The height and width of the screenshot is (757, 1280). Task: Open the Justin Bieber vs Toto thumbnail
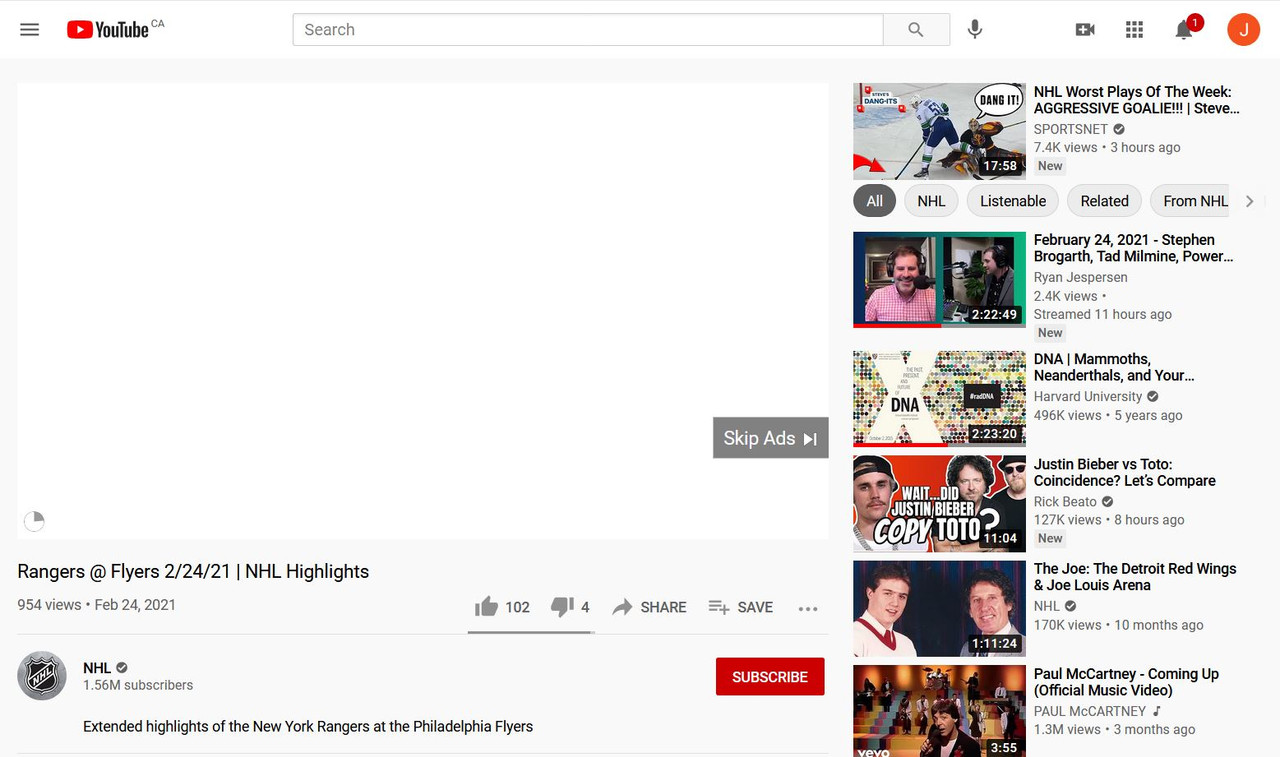(939, 503)
